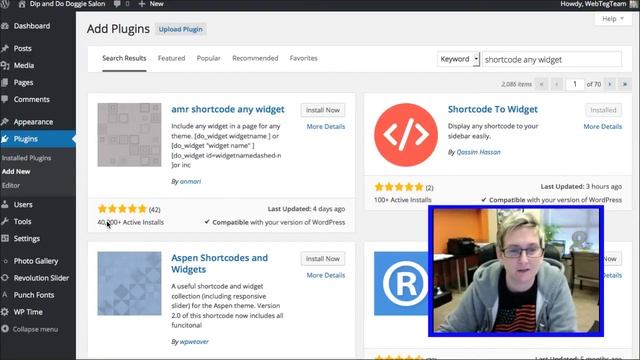The width and height of the screenshot is (640, 360).
Task: Click '100+ Active Installs' text
Action: click(402, 200)
